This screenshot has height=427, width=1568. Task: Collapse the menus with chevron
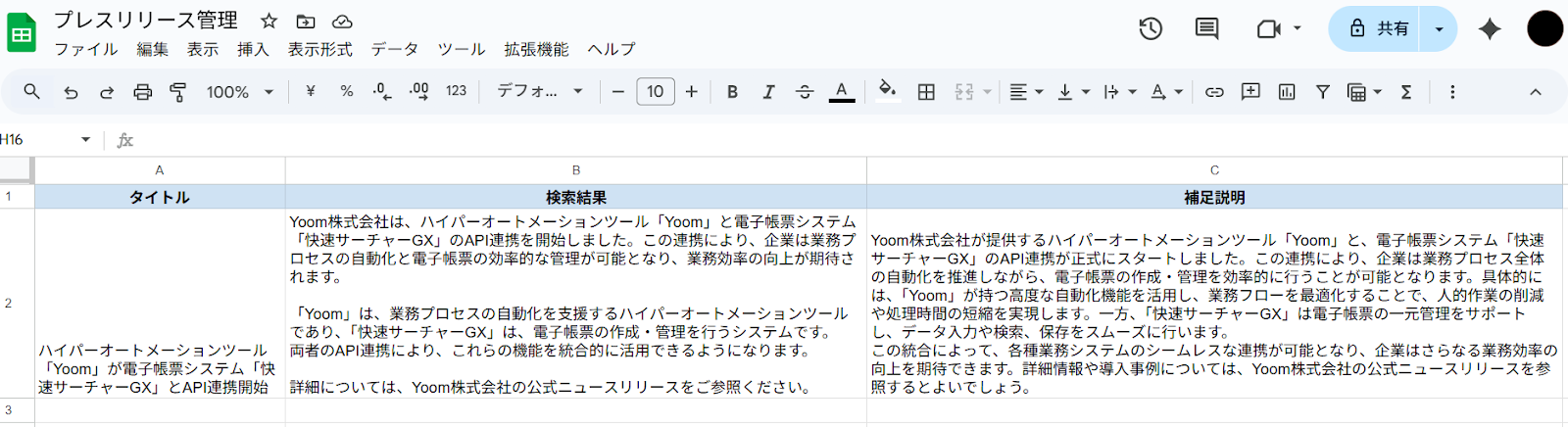1536,91
